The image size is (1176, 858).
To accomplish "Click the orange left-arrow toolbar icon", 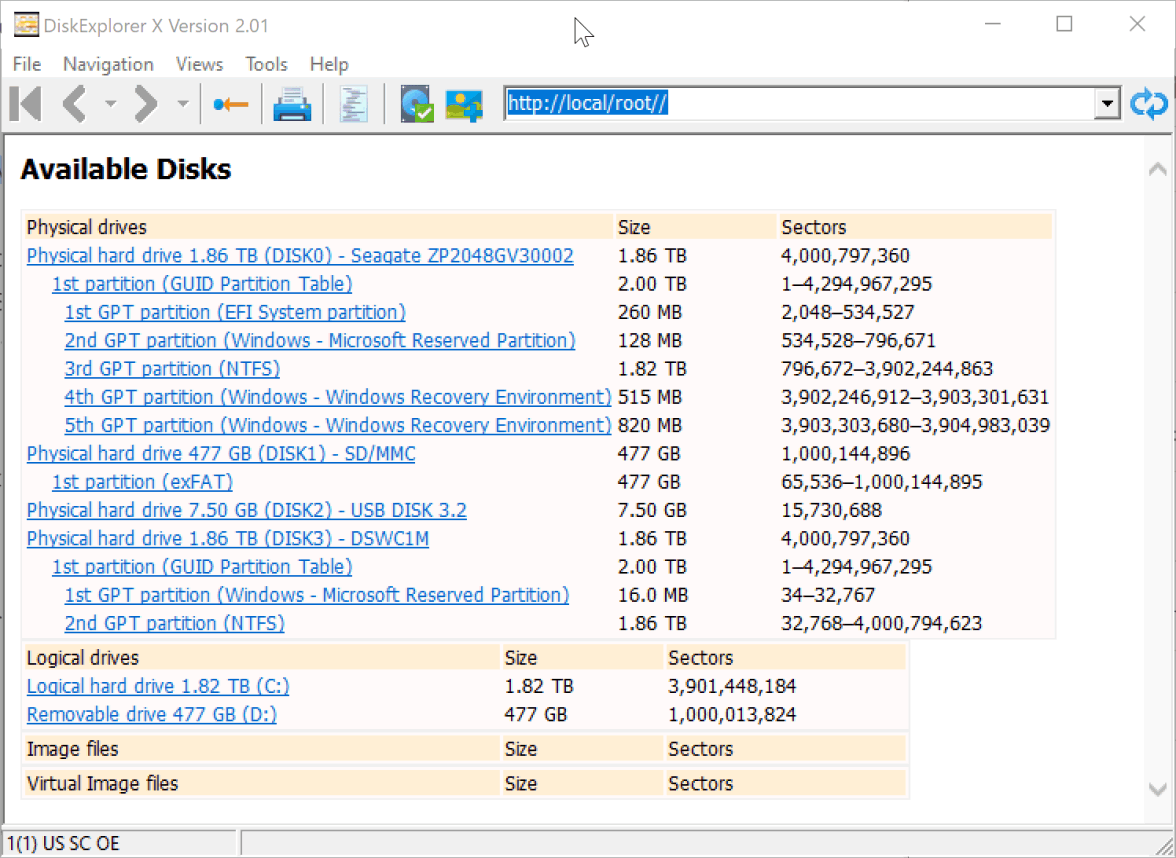I will pos(231,104).
